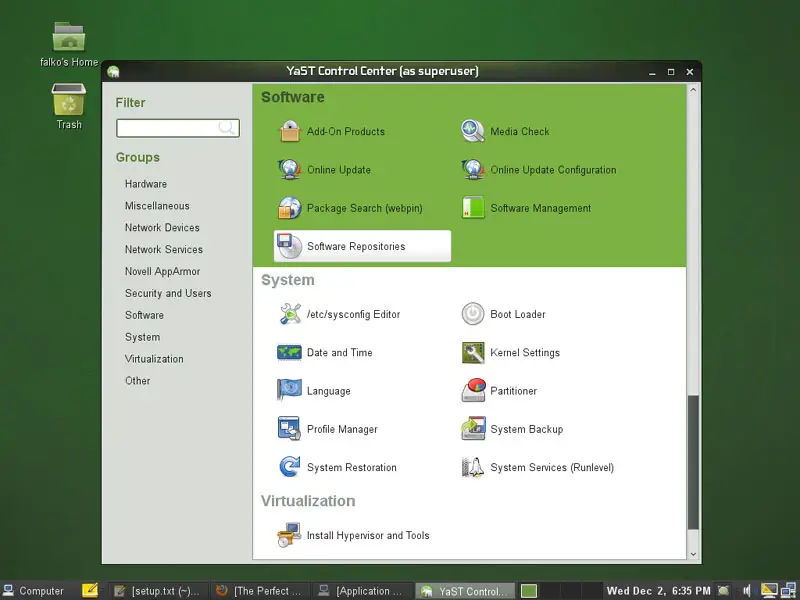The height and width of the screenshot is (600, 800).
Task: Select the Virtualization group in sidebar
Action: [154, 359]
